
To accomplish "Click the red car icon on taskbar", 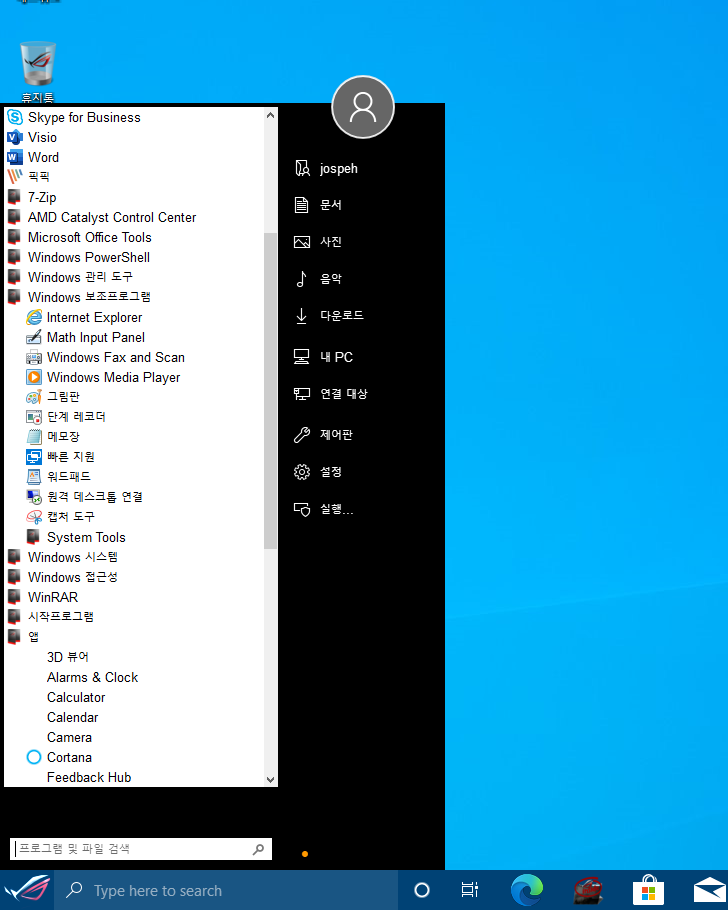I will [588, 890].
